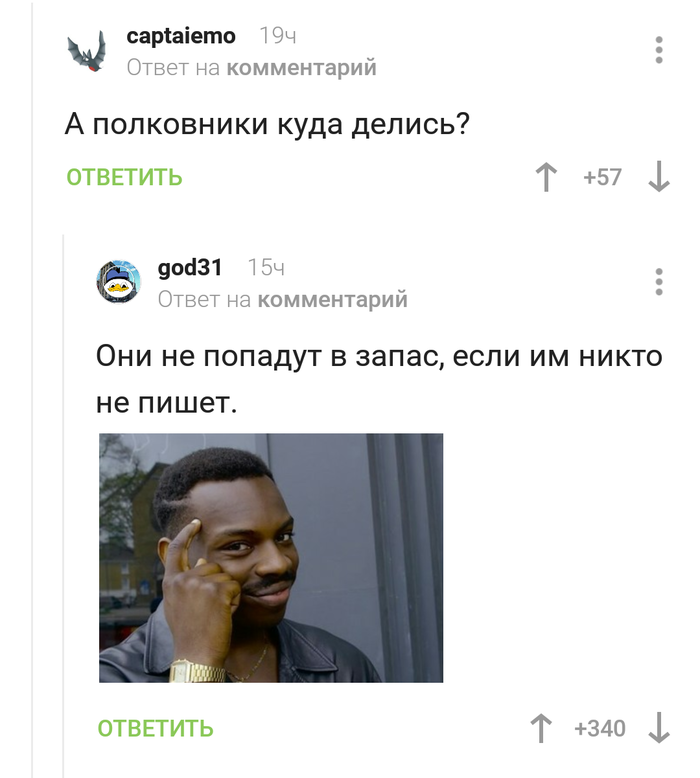This screenshot has width=700, height=778.
Task: Downvote god31's comment
Action: (x=659, y=728)
